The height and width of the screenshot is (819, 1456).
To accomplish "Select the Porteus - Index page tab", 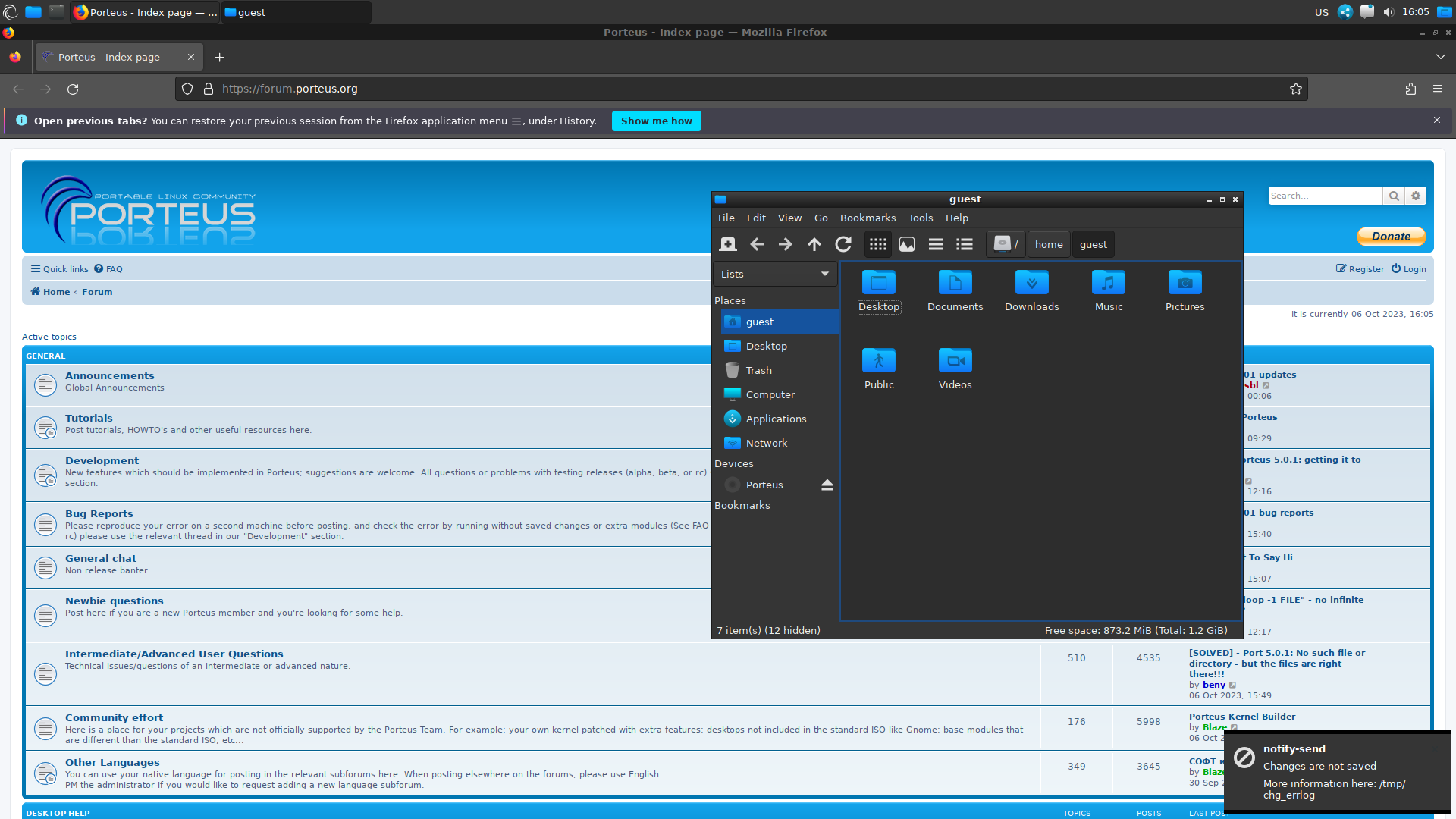I will click(120, 57).
